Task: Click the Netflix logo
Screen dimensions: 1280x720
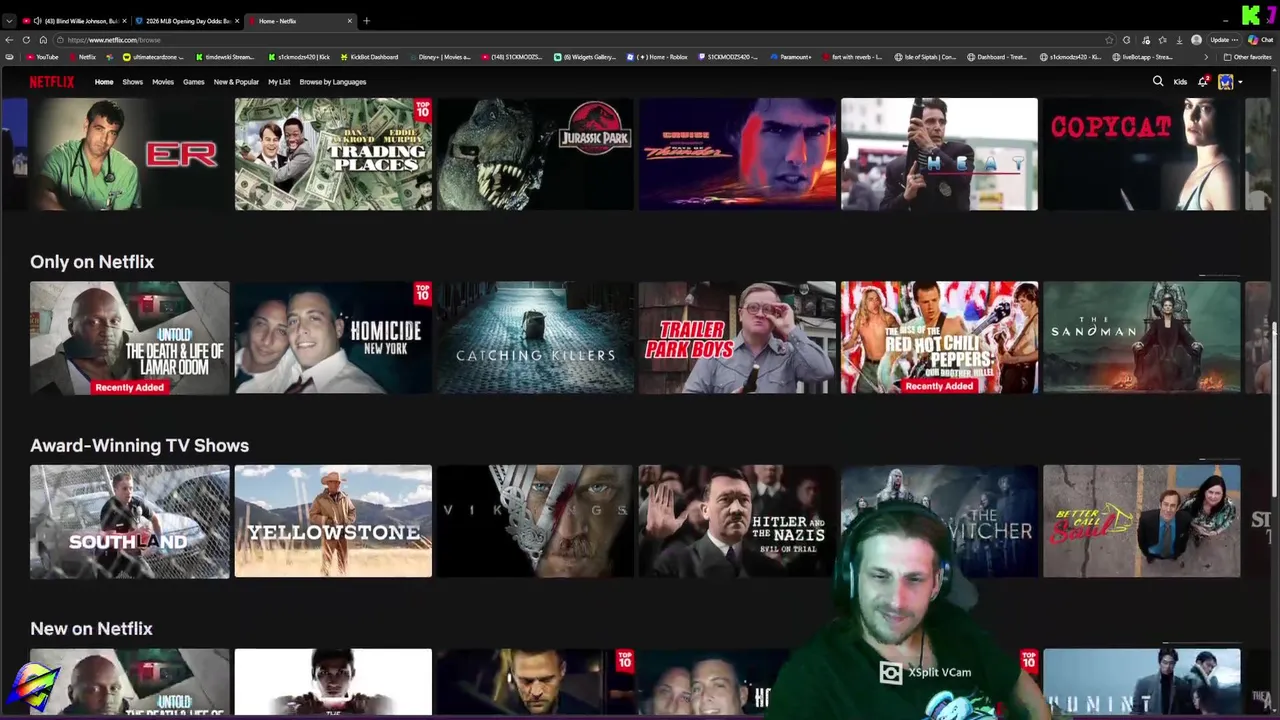Action: [51, 82]
